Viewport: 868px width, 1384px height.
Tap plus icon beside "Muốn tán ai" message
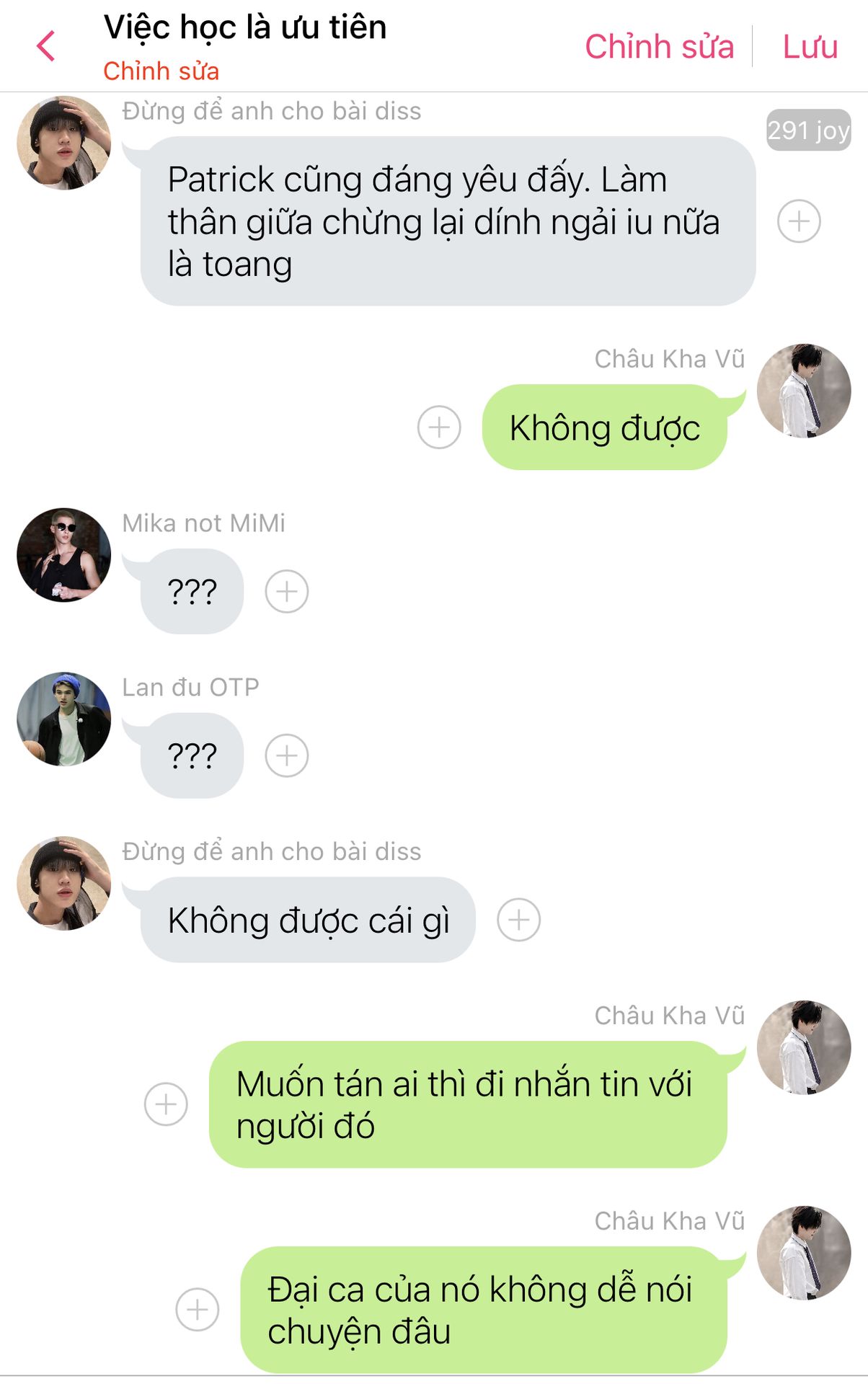click(x=166, y=1104)
